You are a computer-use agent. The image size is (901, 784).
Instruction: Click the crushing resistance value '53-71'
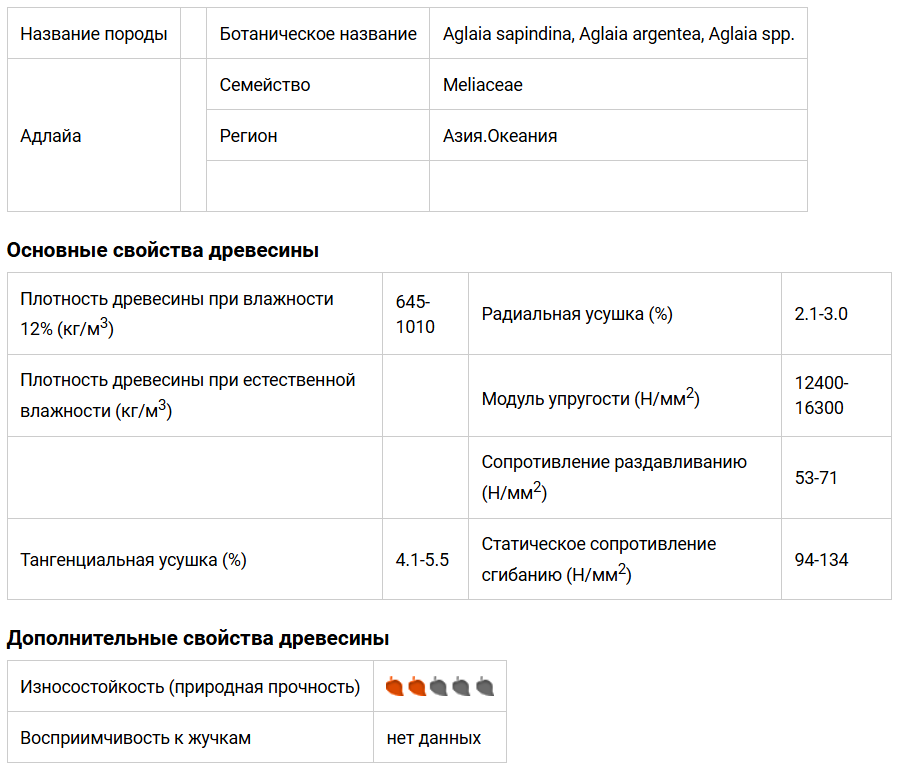[816, 477]
